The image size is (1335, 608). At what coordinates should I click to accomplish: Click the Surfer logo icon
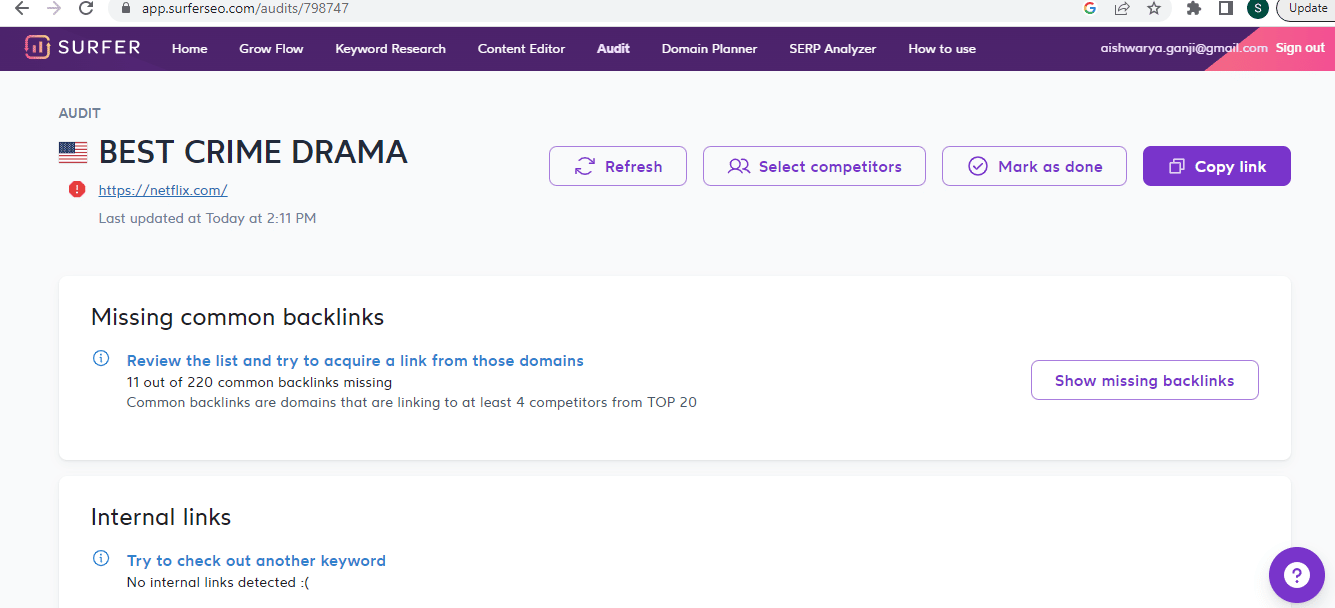point(38,47)
